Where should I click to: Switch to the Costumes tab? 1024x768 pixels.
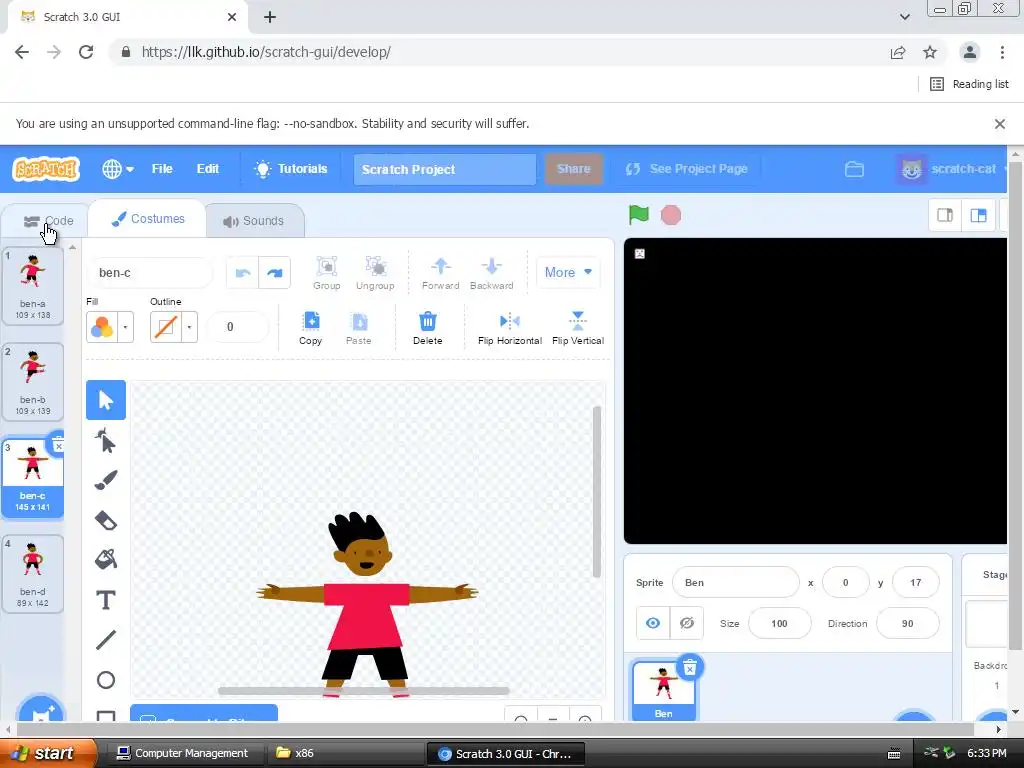coord(148,219)
